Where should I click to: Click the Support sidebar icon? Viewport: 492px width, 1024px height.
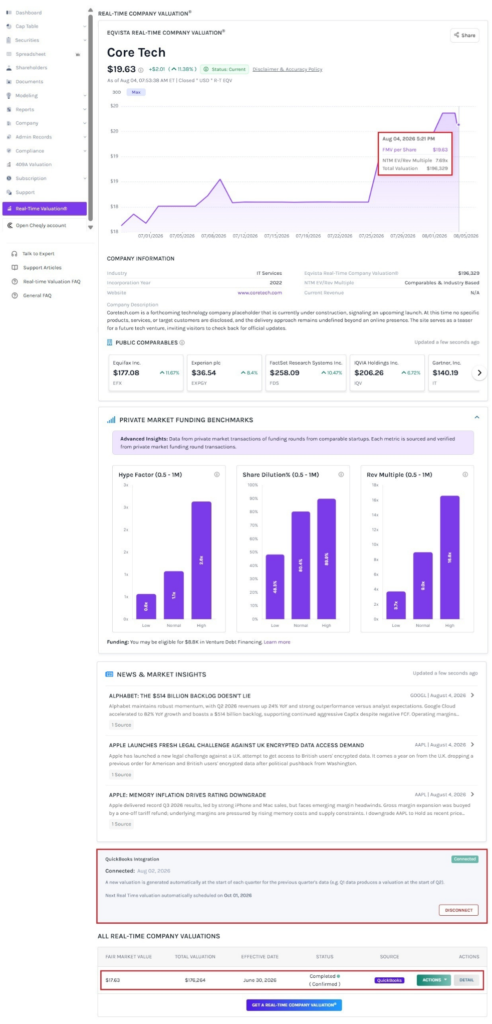coord(8,193)
